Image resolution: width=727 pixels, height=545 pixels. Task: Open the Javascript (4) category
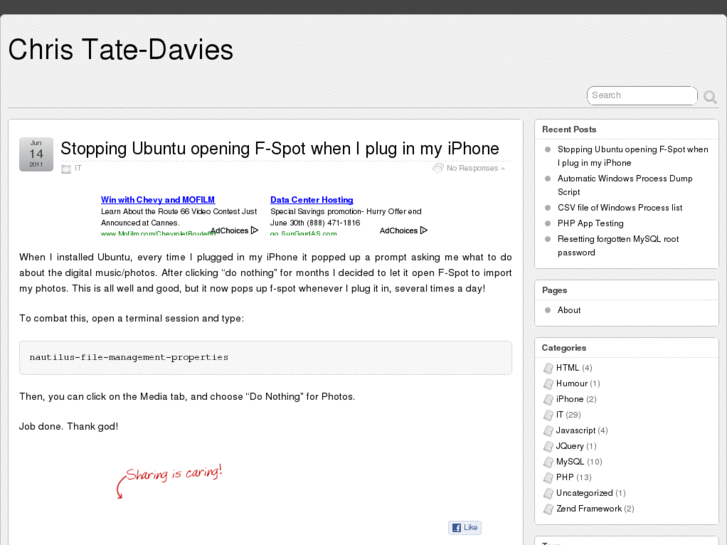(575, 430)
